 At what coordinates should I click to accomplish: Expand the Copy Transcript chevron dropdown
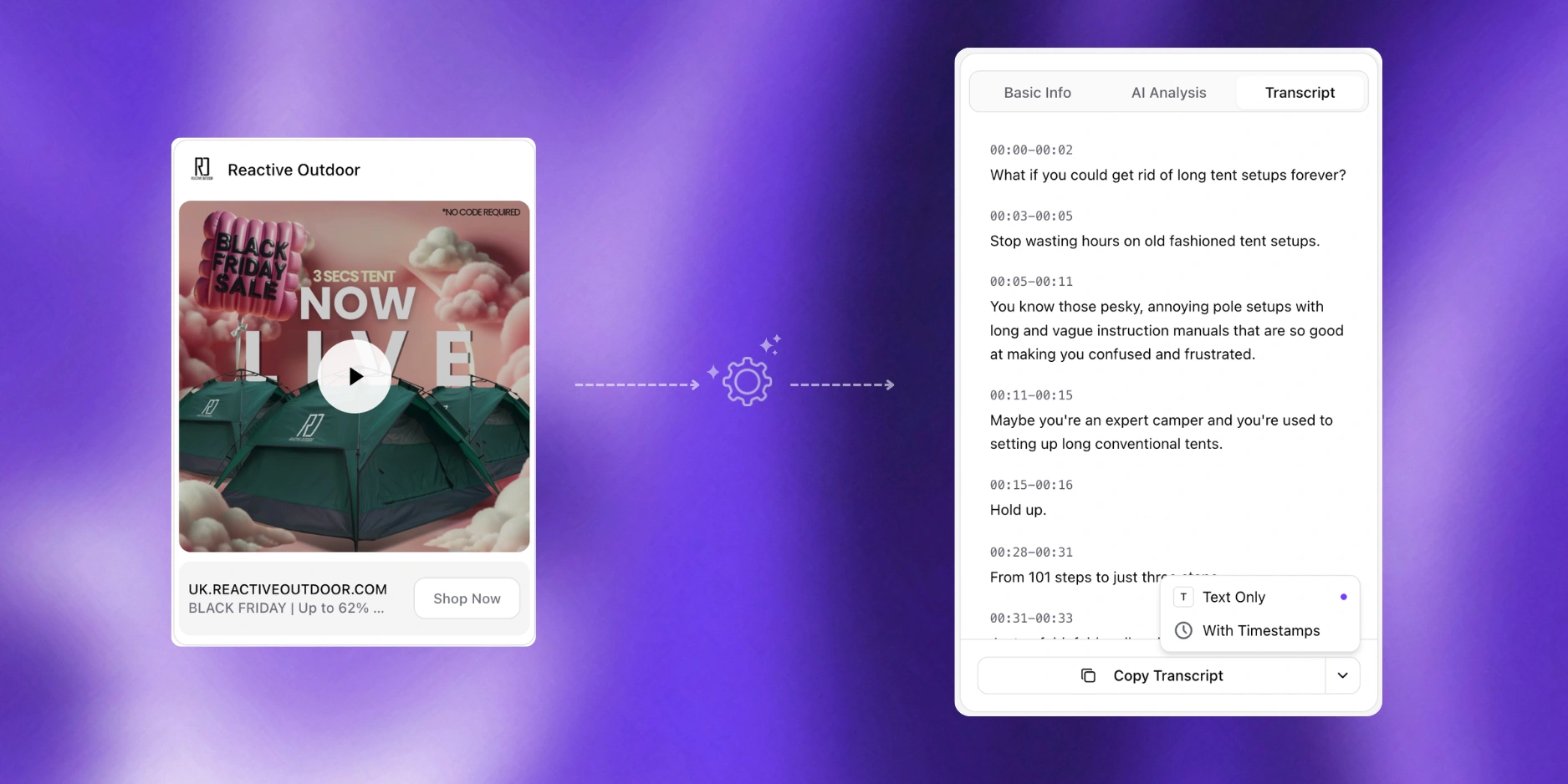coord(1342,675)
